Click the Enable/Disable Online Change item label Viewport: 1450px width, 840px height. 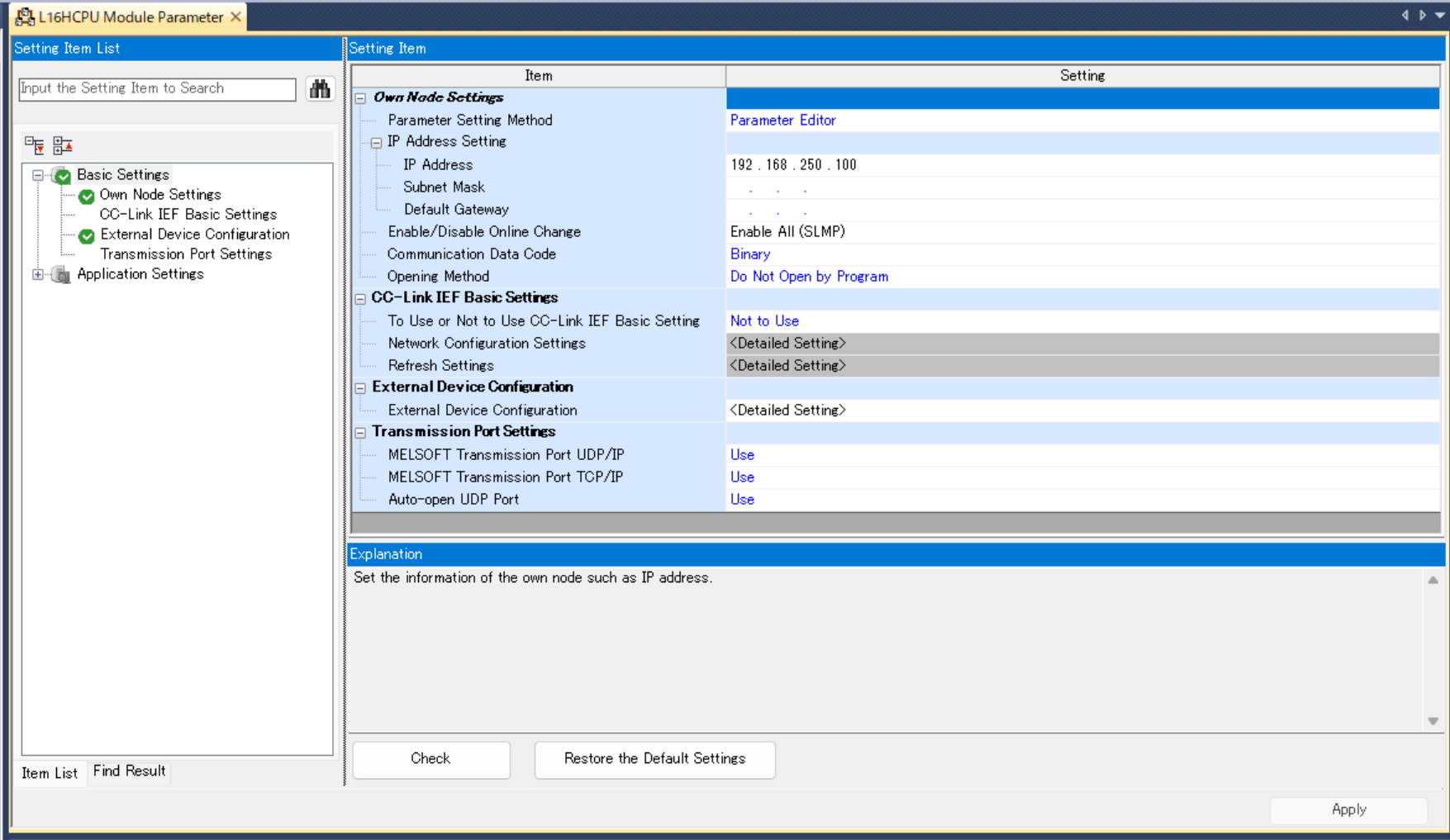point(484,232)
